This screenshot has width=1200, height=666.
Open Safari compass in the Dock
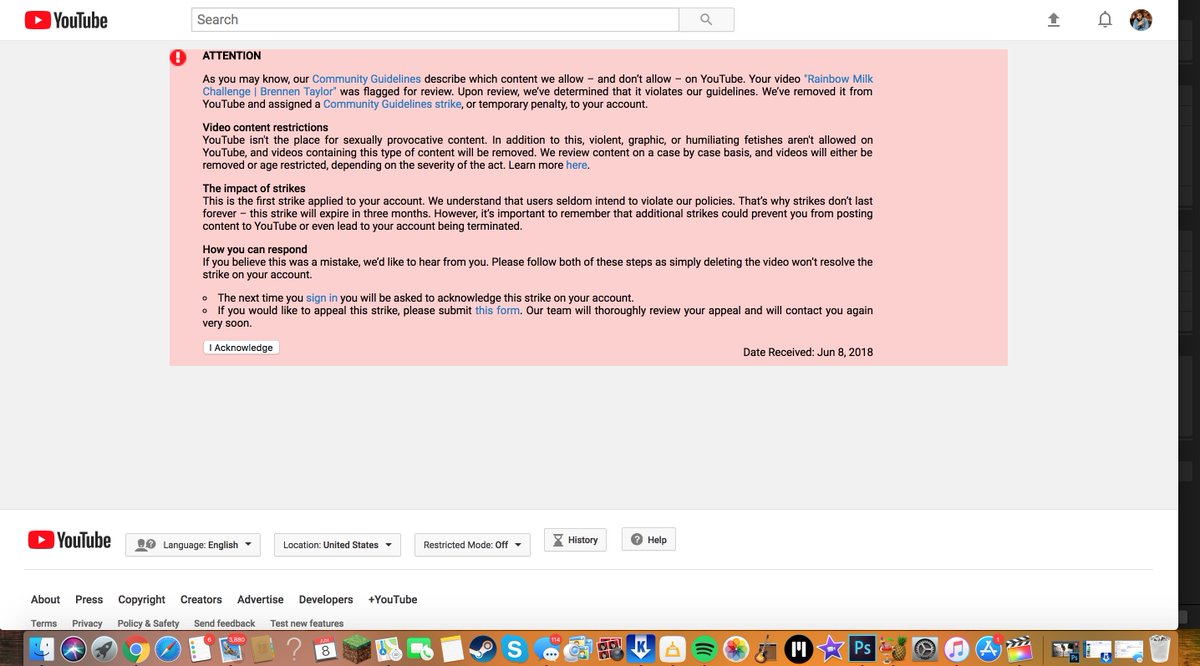point(168,649)
